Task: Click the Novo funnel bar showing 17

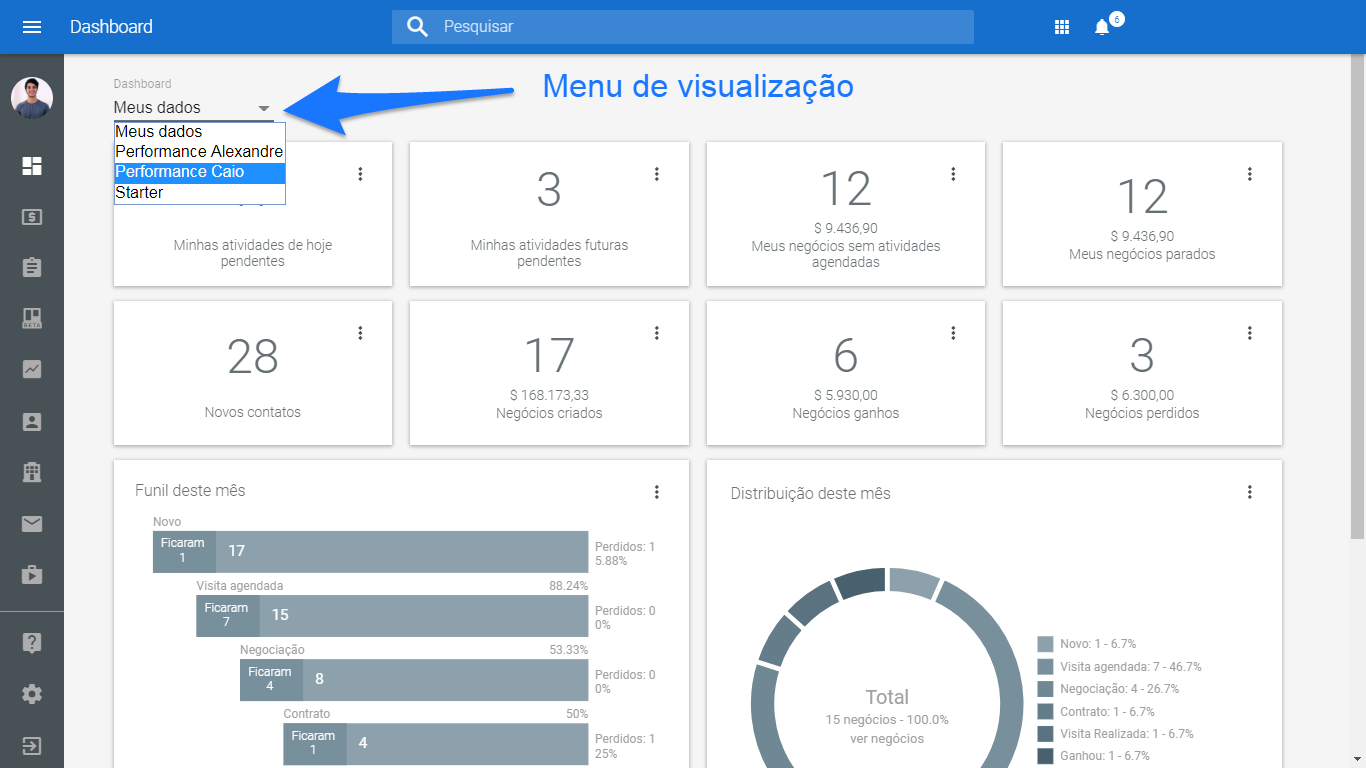Action: 402,551
